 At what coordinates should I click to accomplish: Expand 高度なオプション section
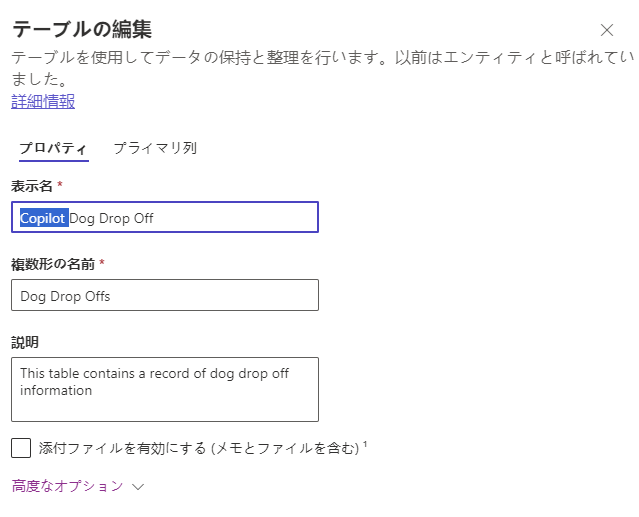[78, 486]
